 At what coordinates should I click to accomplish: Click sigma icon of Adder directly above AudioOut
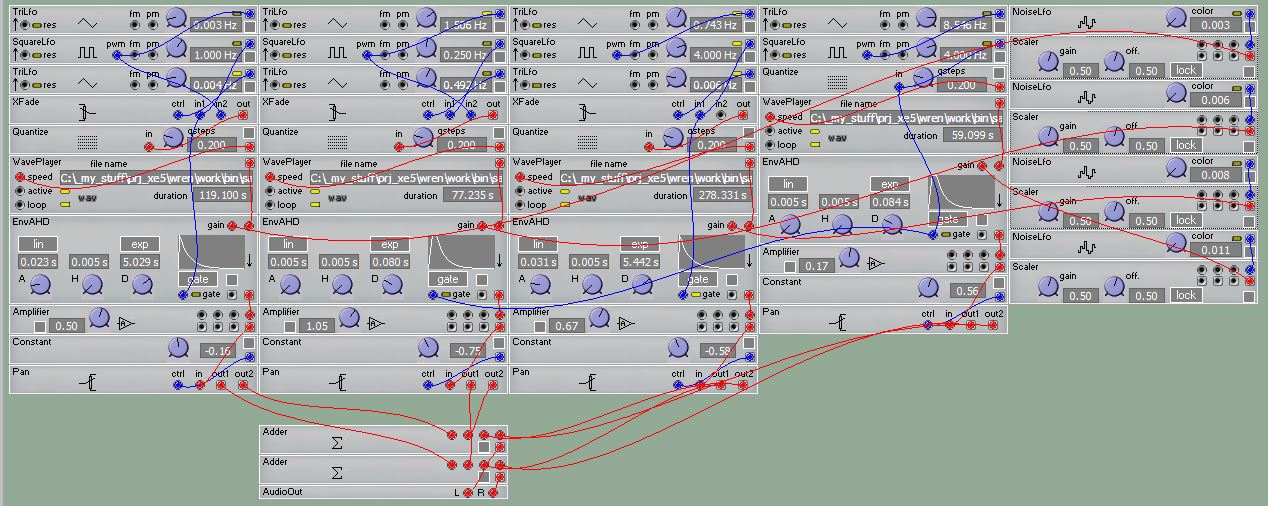(x=337, y=471)
